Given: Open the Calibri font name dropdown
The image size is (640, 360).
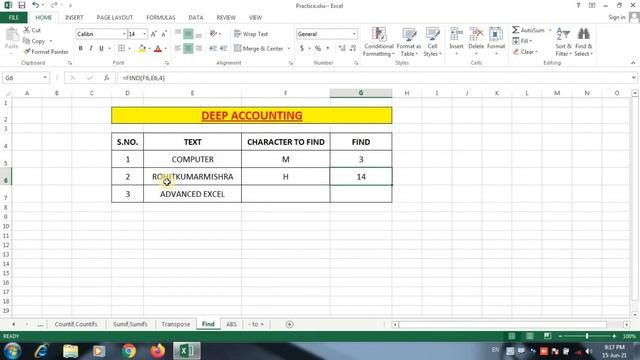Looking at the screenshot, I should 124,34.
